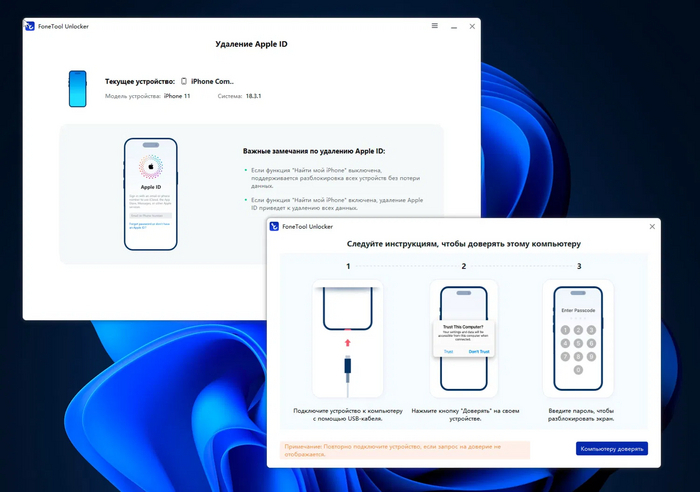Close the main FoneTool Unlocker window

point(472,26)
